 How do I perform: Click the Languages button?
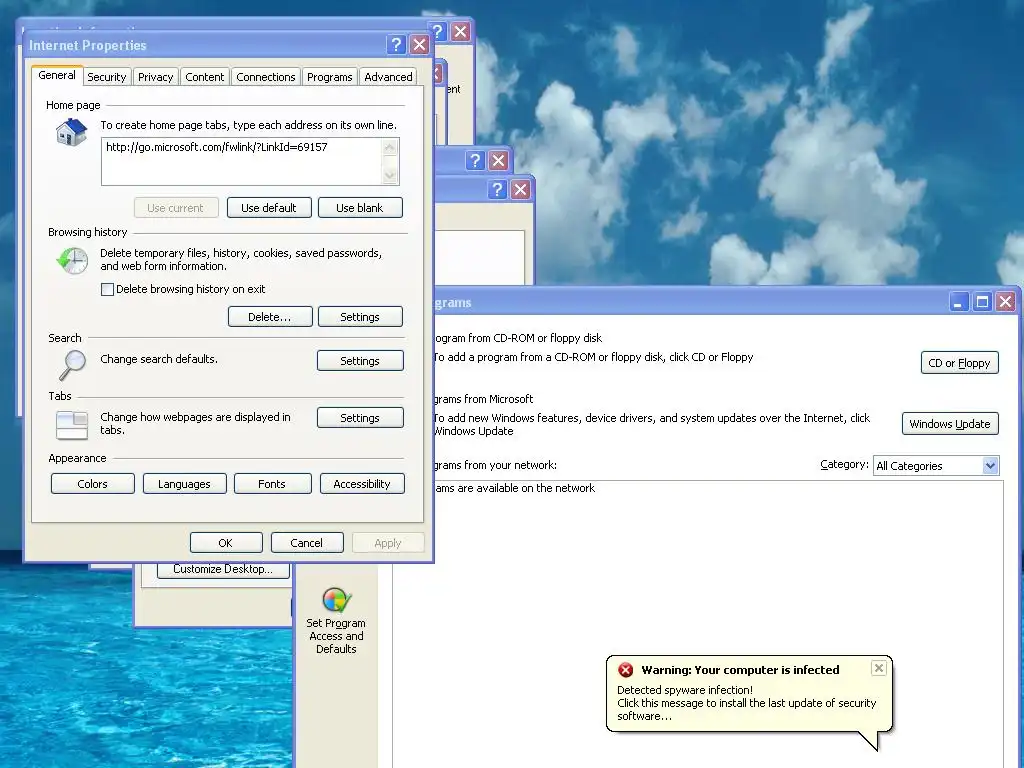tap(184, 484)
